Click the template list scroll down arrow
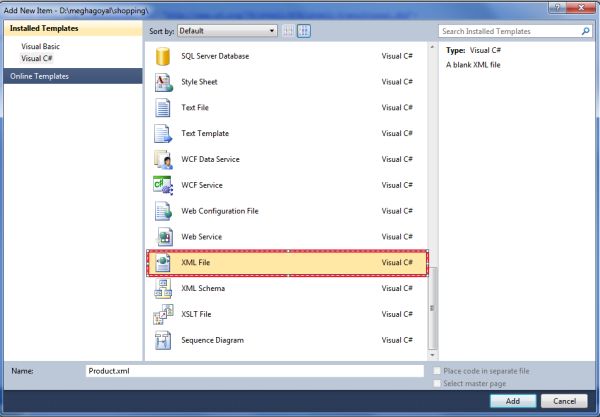This screenshot has width=600, height=417. 432,355
